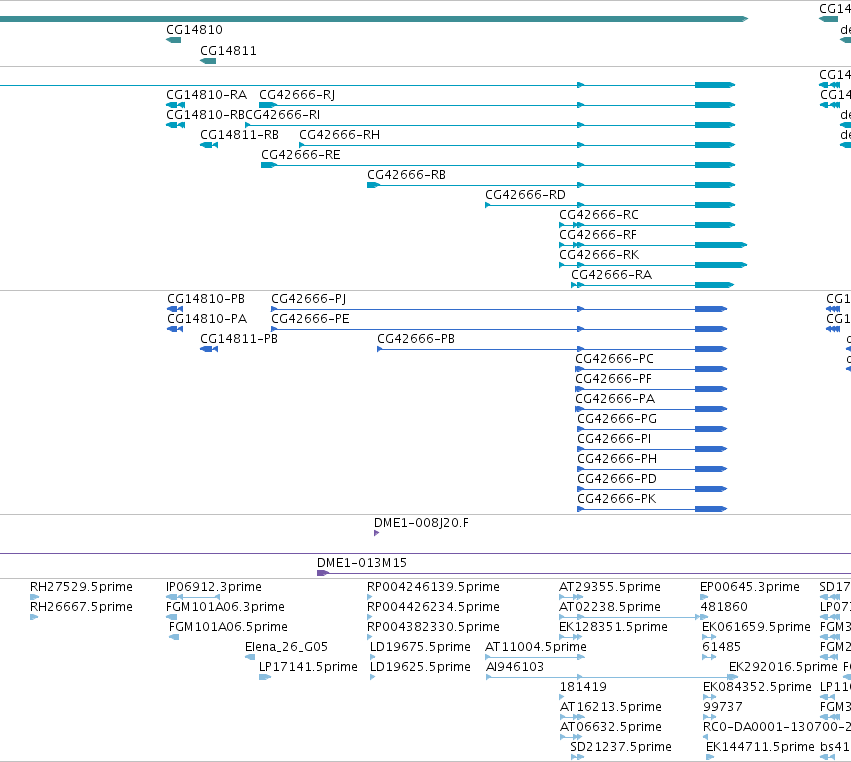Select the CG42666-RA transcript label
Viewport: 851px width, 762px height.
click(x=611, y=275)
